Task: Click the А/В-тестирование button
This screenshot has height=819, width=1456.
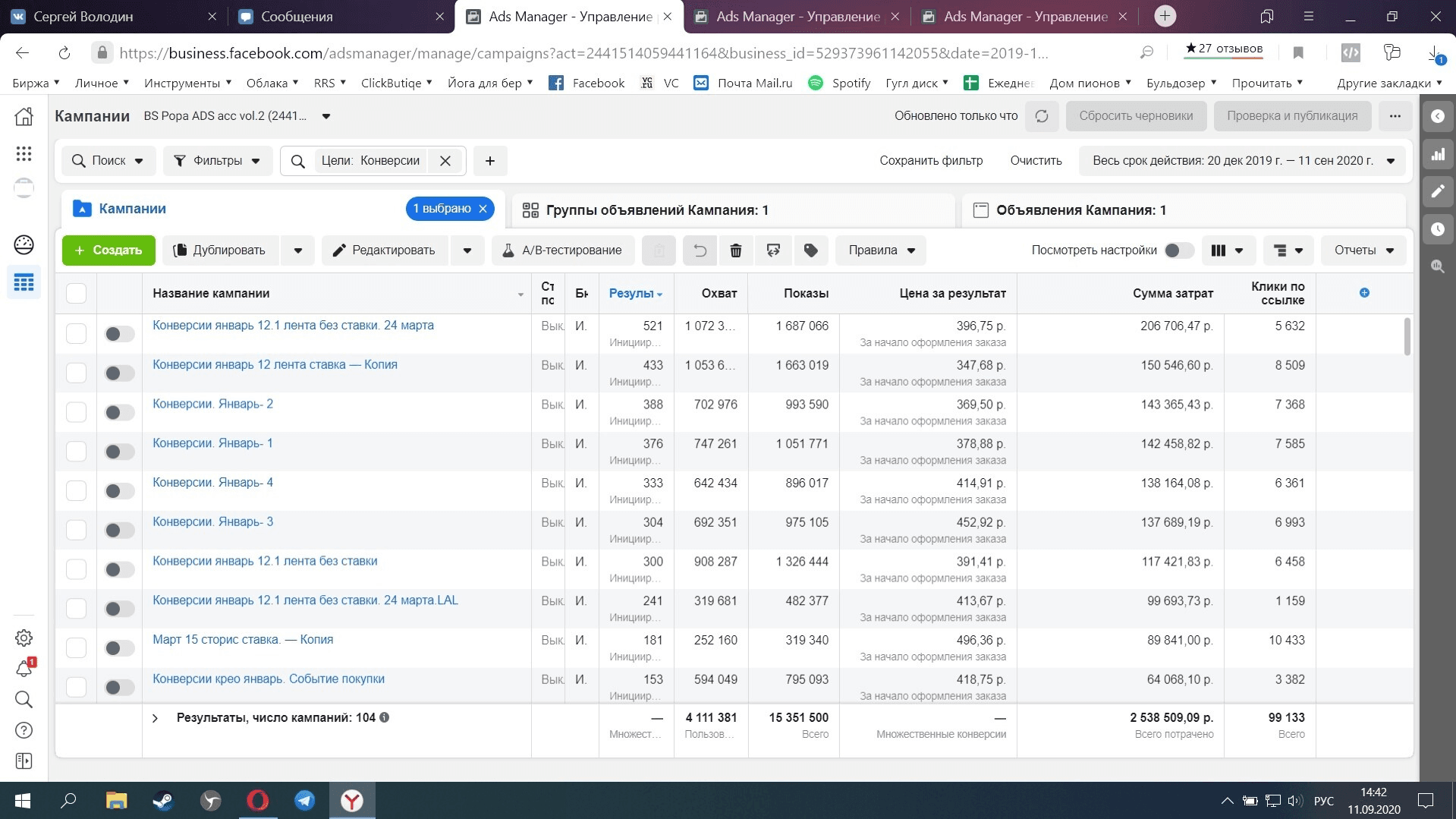Action: tap(563, 250)
